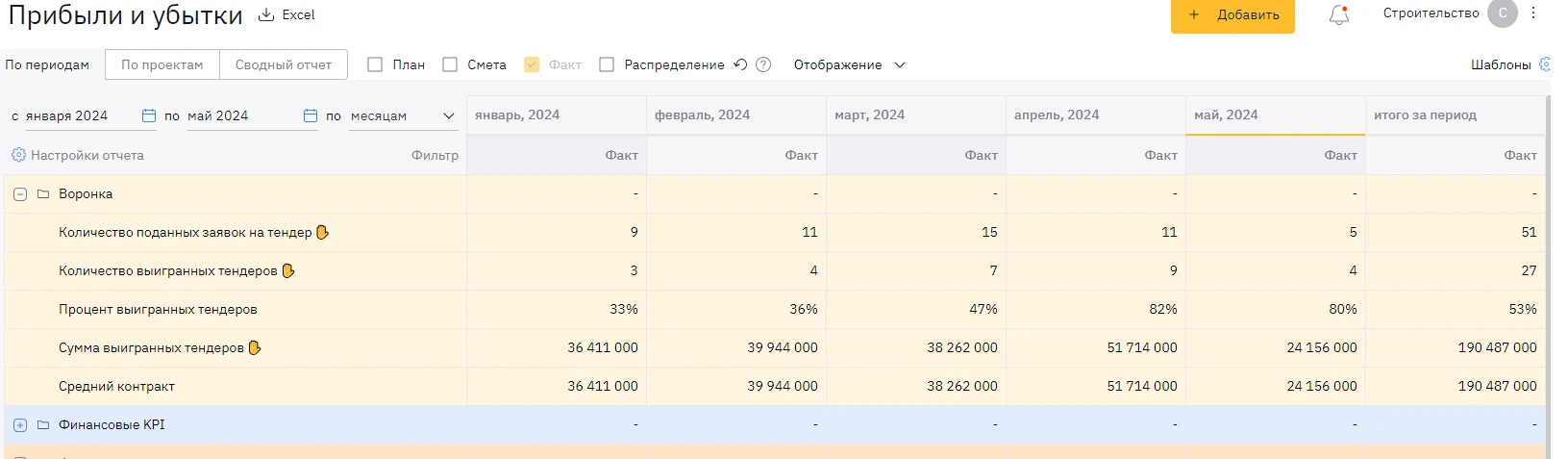Select column header 'апрель, 2024'
The image size is (1568, 459).
point(1096,115)
